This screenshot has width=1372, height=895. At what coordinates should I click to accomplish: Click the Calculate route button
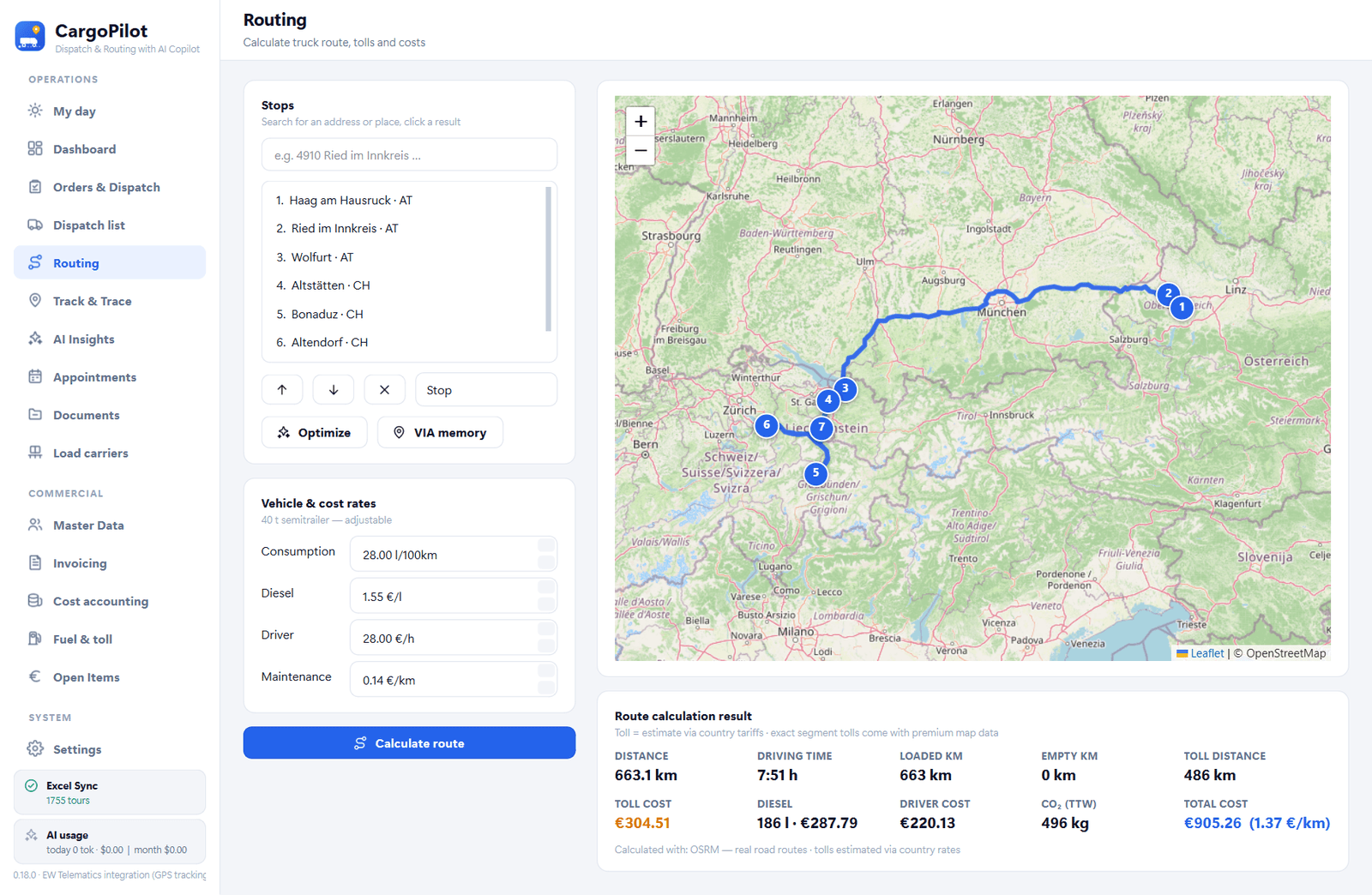(409, 742)
